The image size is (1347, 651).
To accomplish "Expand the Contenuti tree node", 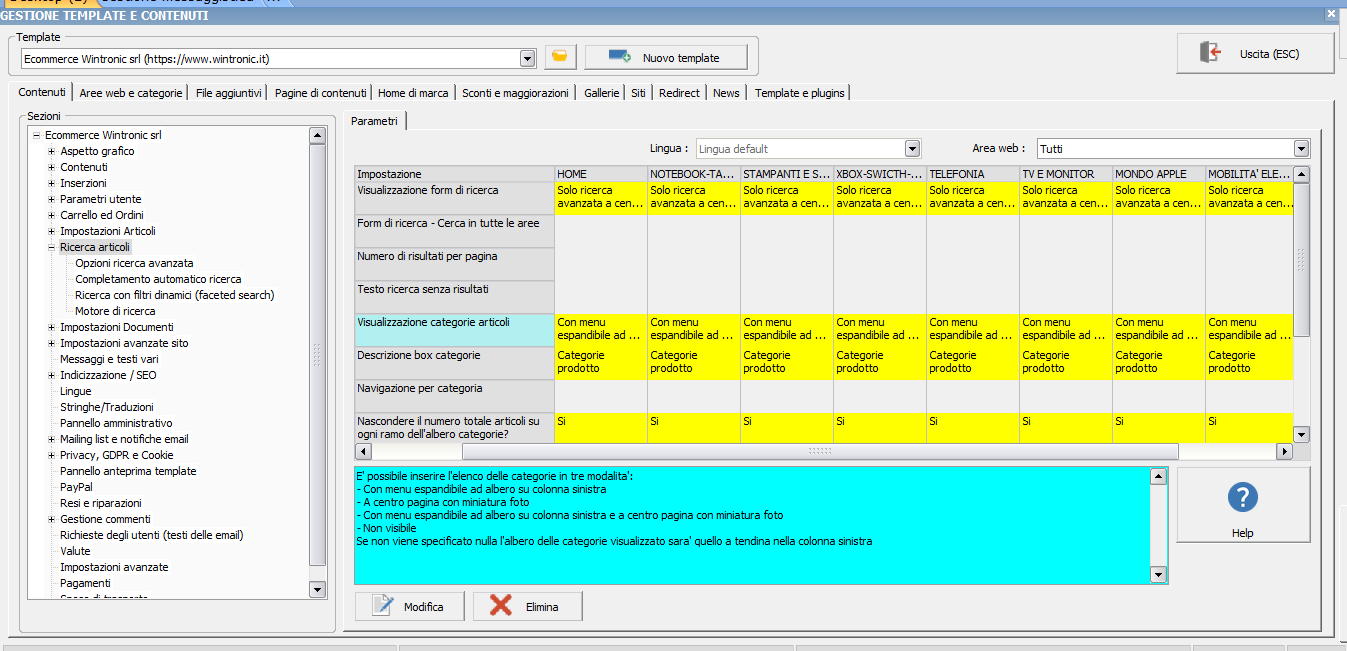I will [x=52, y=167].
